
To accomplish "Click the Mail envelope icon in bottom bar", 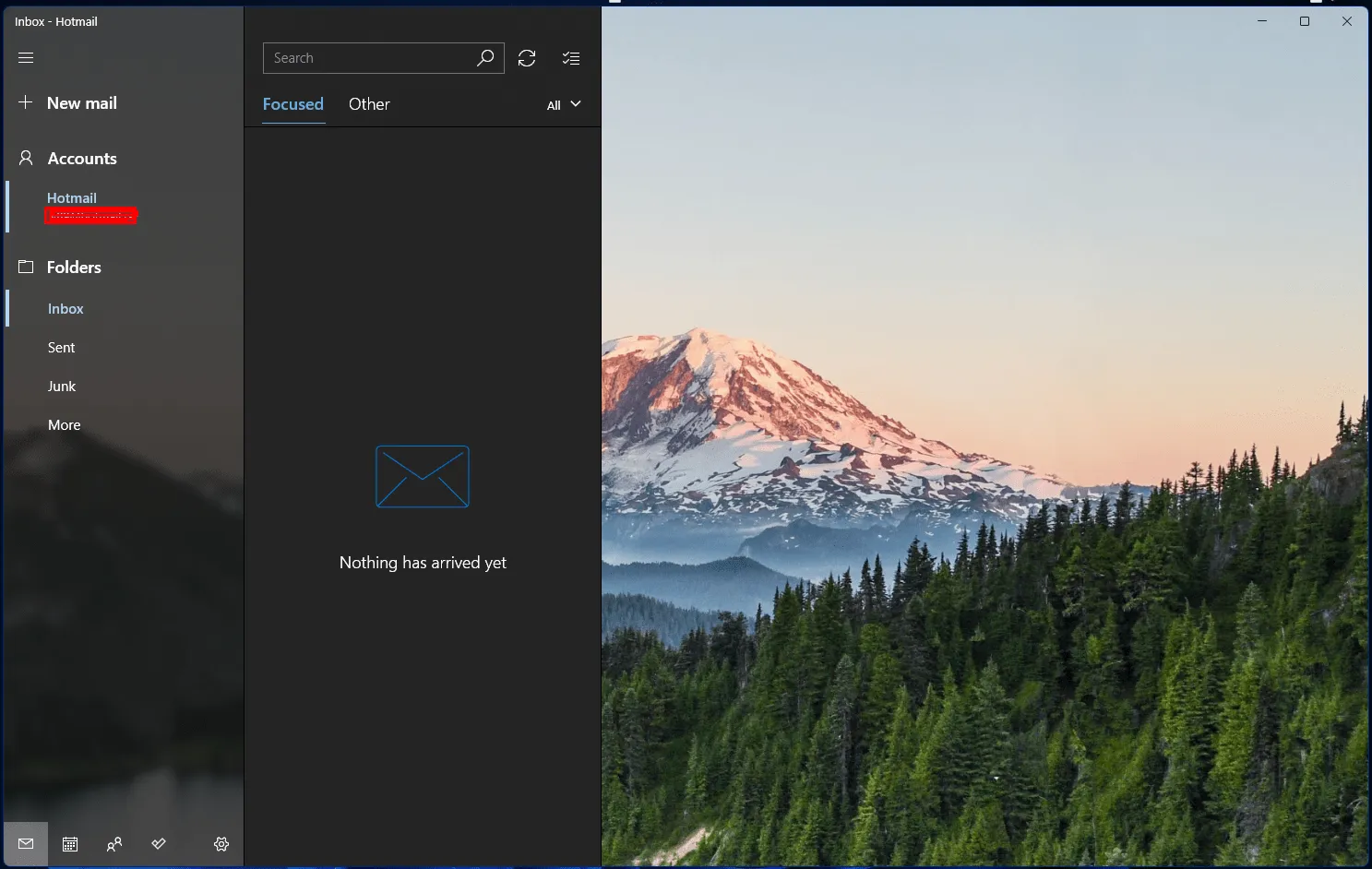I will pyautogui.click(x=26, y=844).
